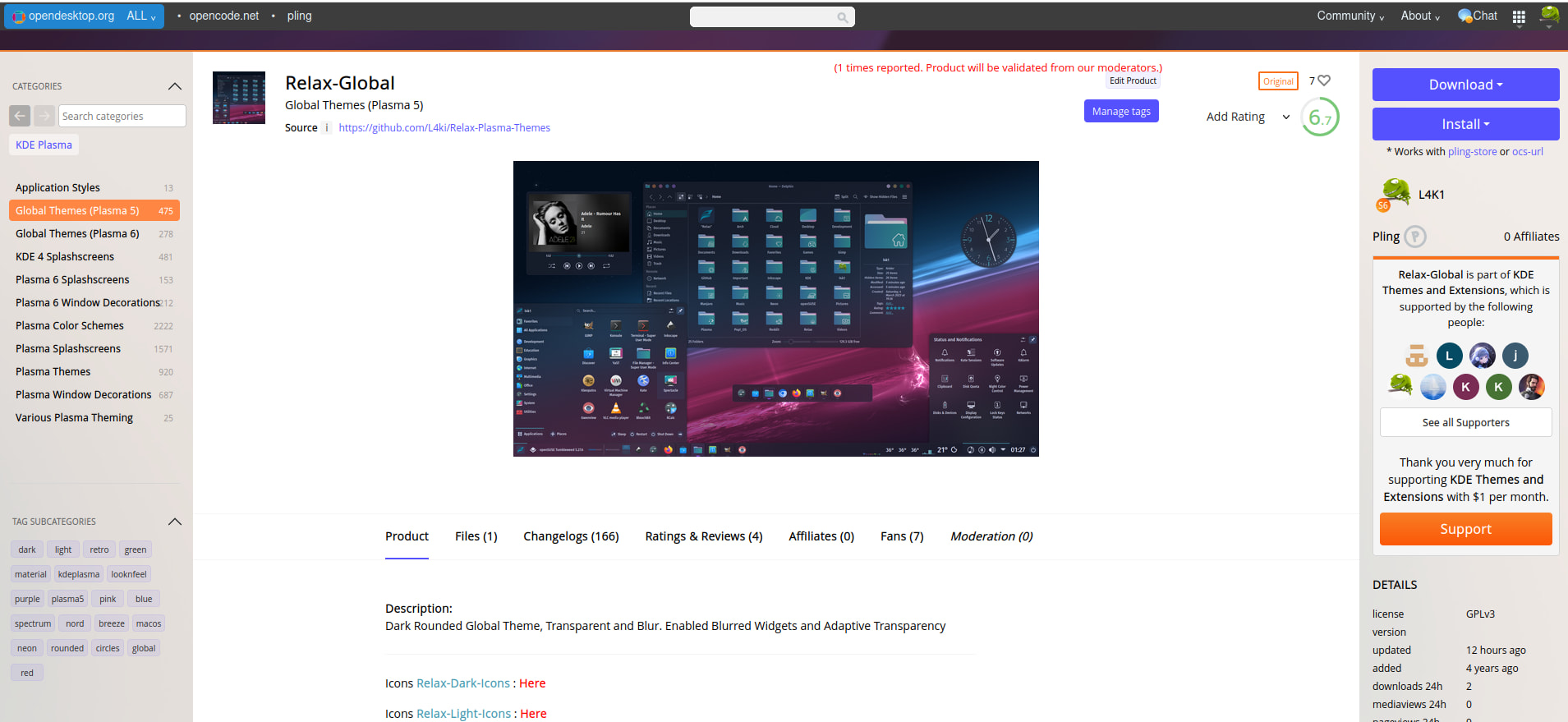Click the back arrow in categories panel
Image resolution: width=1568 pixels, height=722 pixels.
pos(20,116)
